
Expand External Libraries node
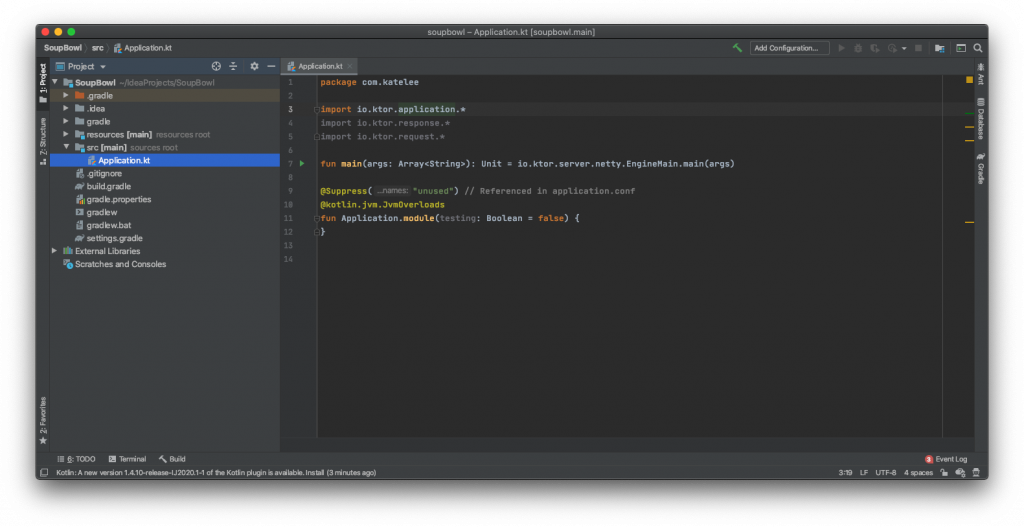[x=55, y=251]
